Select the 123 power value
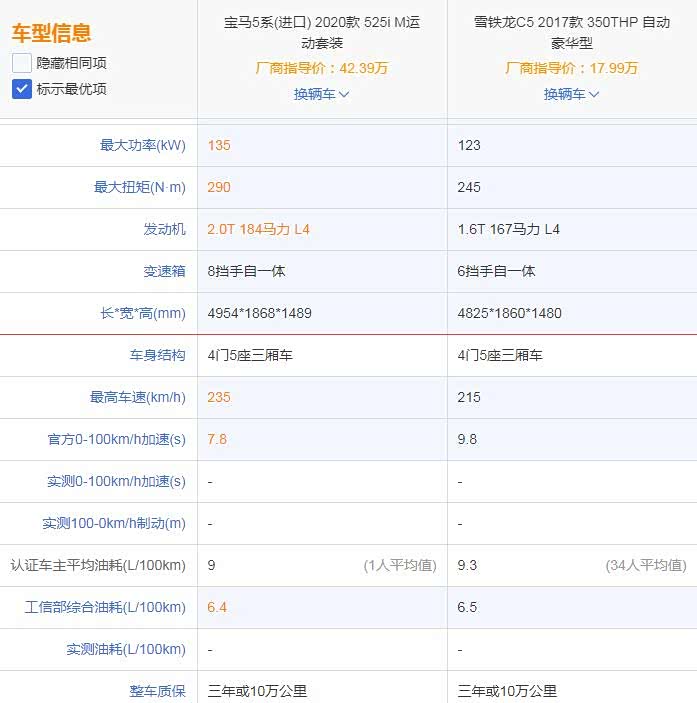697x703 pixels. [x=469, y=145]
